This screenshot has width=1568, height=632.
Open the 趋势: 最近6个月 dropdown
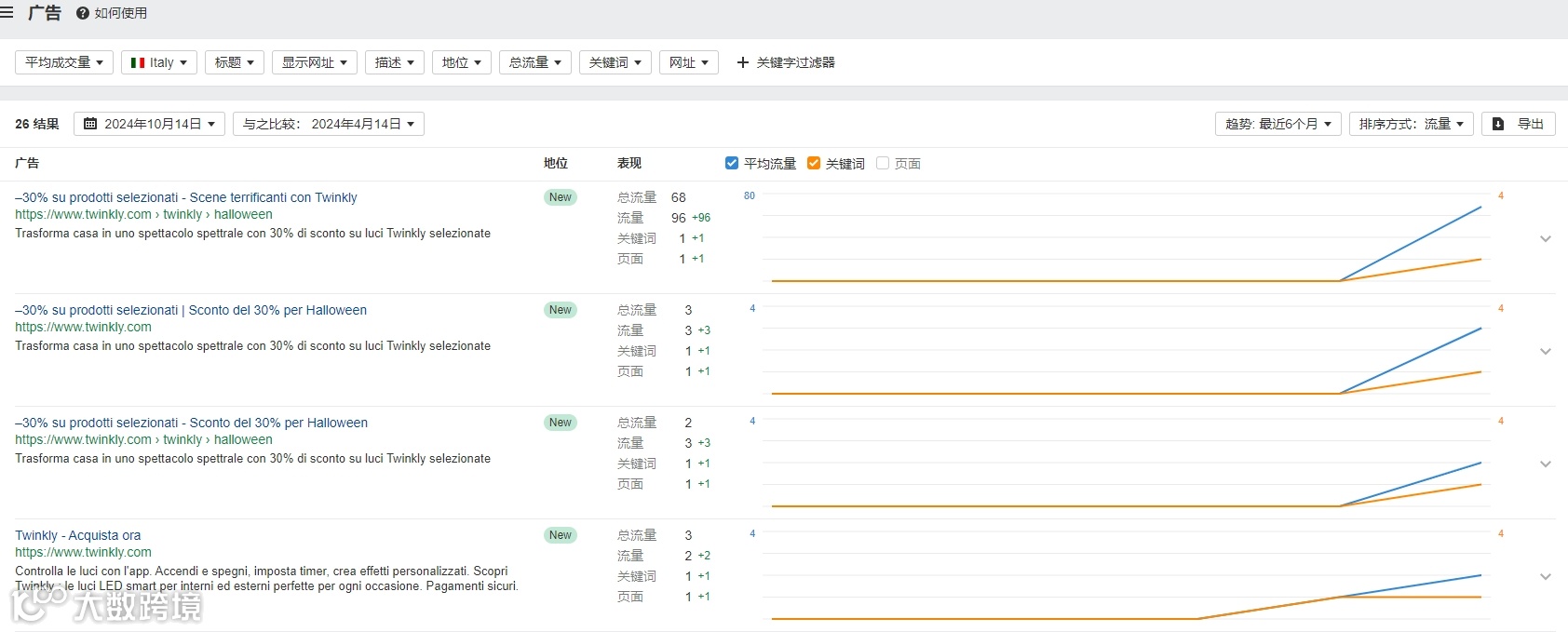[1278, 124]
